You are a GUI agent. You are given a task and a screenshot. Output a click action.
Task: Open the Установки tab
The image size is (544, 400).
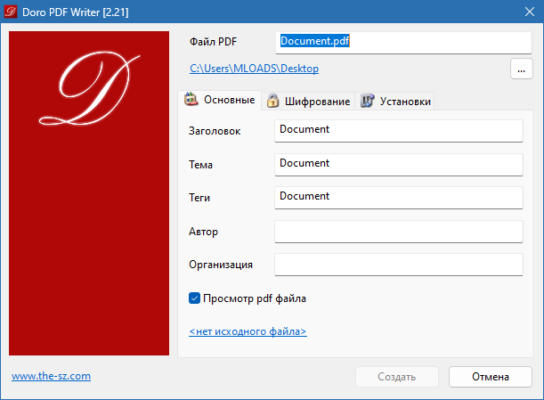tap(395, 101)
